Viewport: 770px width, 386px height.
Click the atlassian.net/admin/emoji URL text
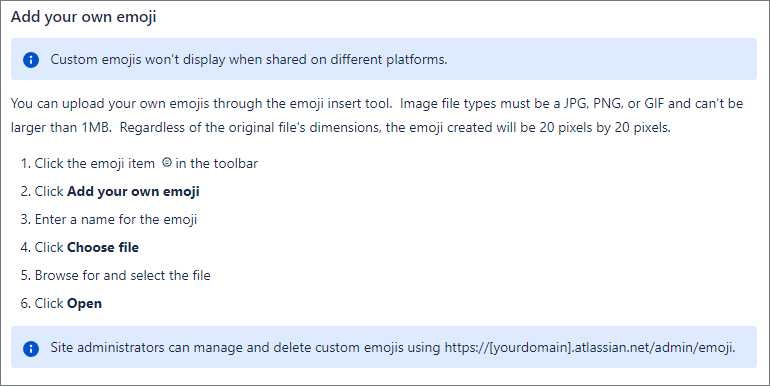tap(590, 348)
